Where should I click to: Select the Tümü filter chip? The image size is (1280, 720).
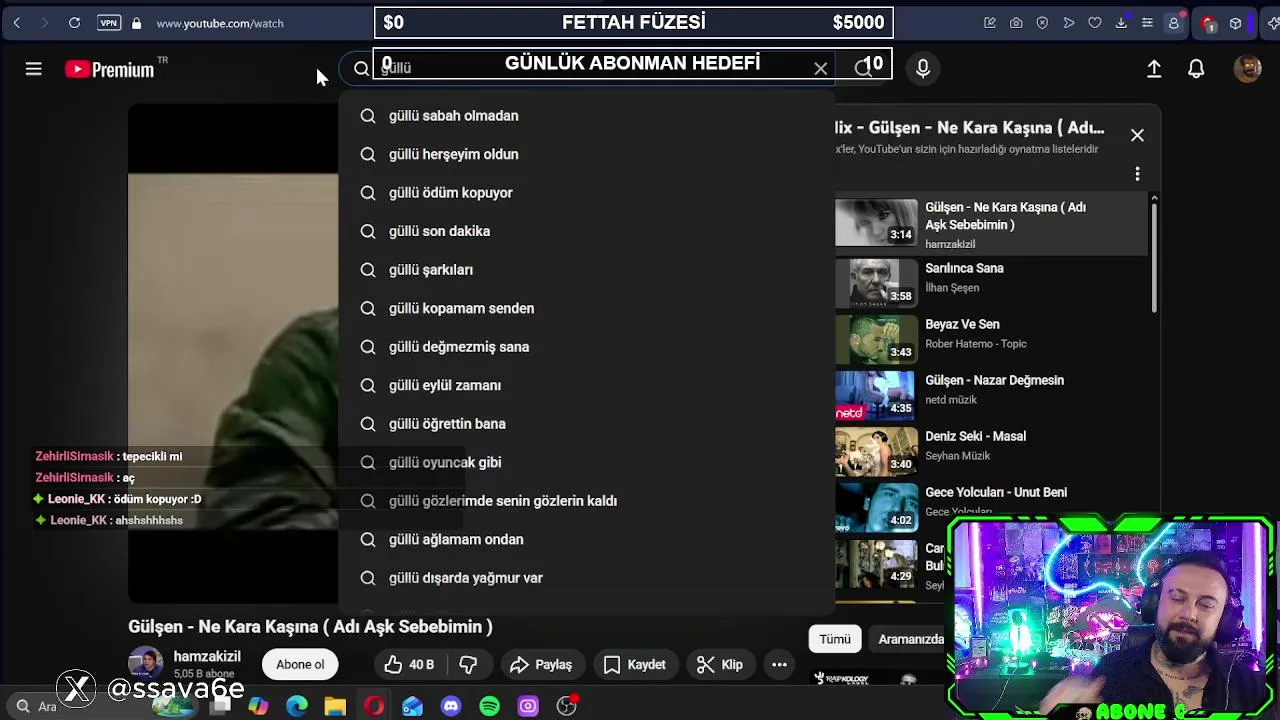[835, 639]
